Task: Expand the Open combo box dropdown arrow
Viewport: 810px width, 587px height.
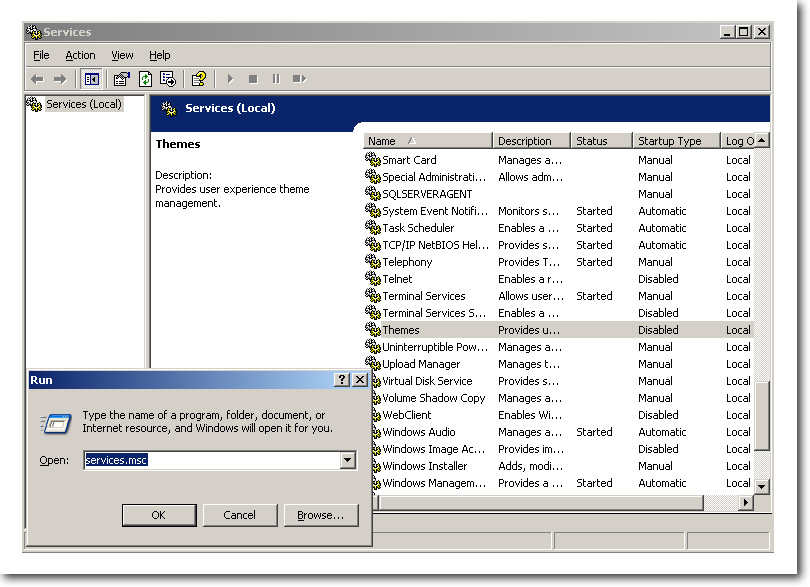Action: [x=348, y=460]
